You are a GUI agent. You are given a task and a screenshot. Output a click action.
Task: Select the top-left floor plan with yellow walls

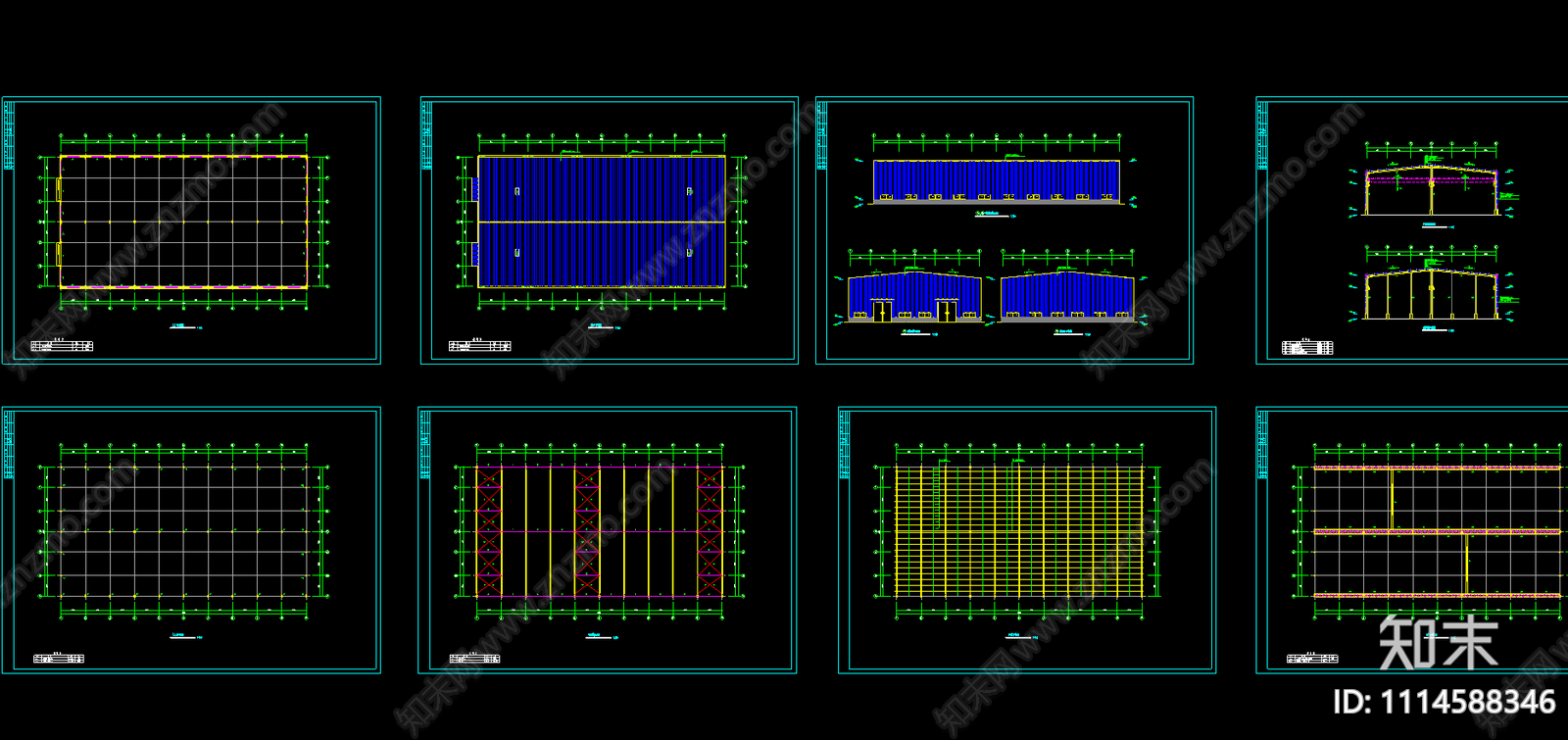pos(183,222)
